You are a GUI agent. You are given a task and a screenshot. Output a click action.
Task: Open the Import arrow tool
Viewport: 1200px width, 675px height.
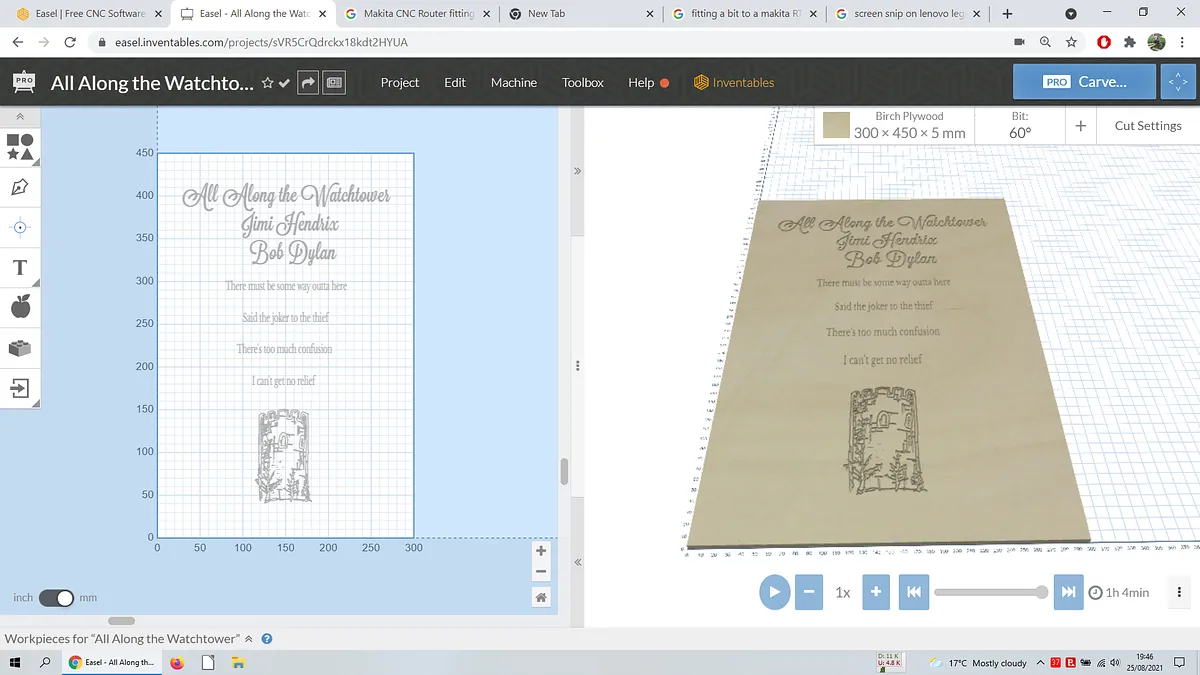pyautogui.click(x=20, y=387)
